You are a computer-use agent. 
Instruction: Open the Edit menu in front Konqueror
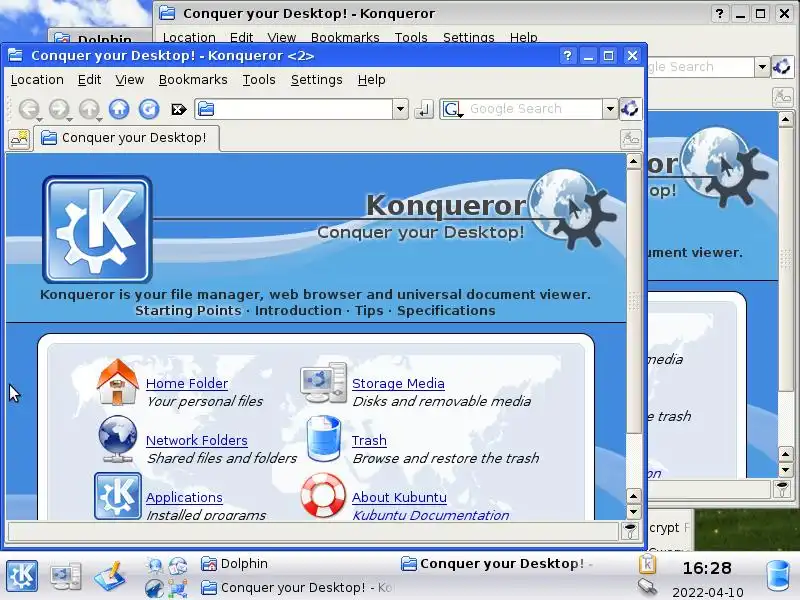tap(89, 80)
